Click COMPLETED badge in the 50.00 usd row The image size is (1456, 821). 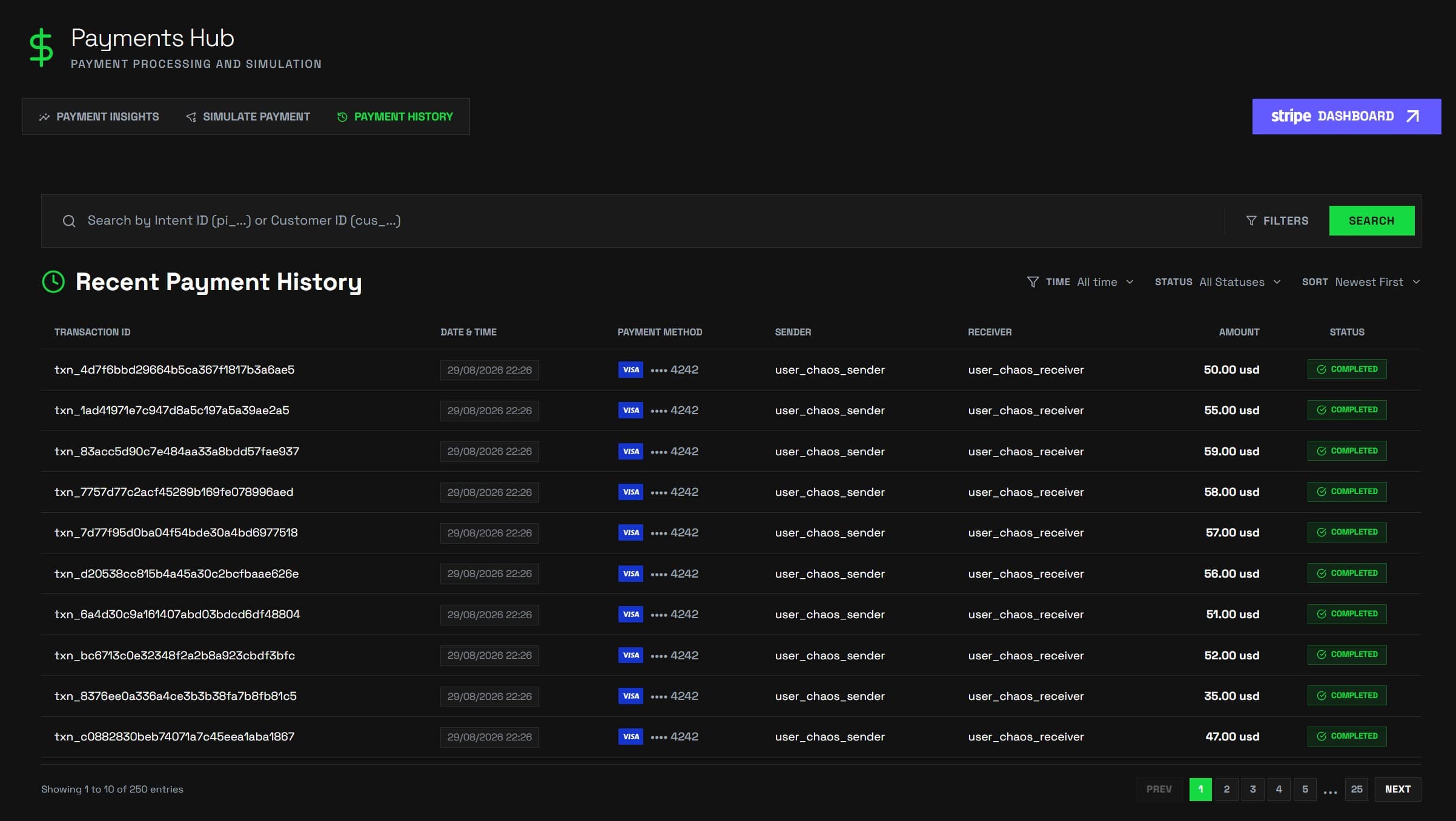click(1347, 369)
